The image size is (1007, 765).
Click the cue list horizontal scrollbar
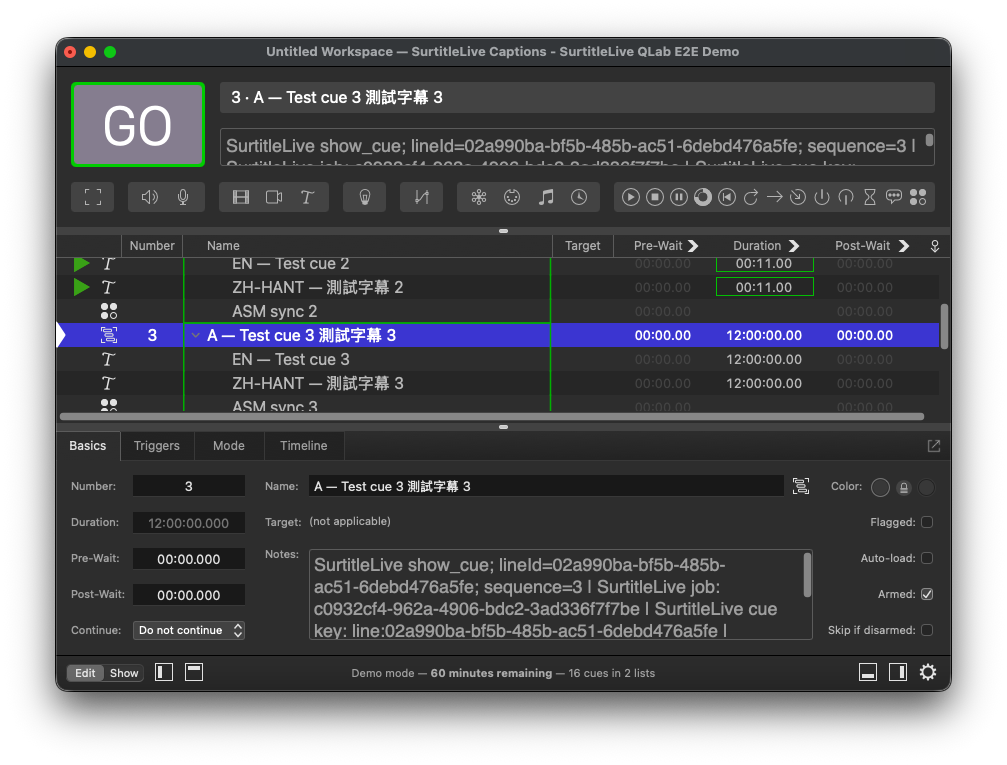pyautogui.click(x=492, y=417)
